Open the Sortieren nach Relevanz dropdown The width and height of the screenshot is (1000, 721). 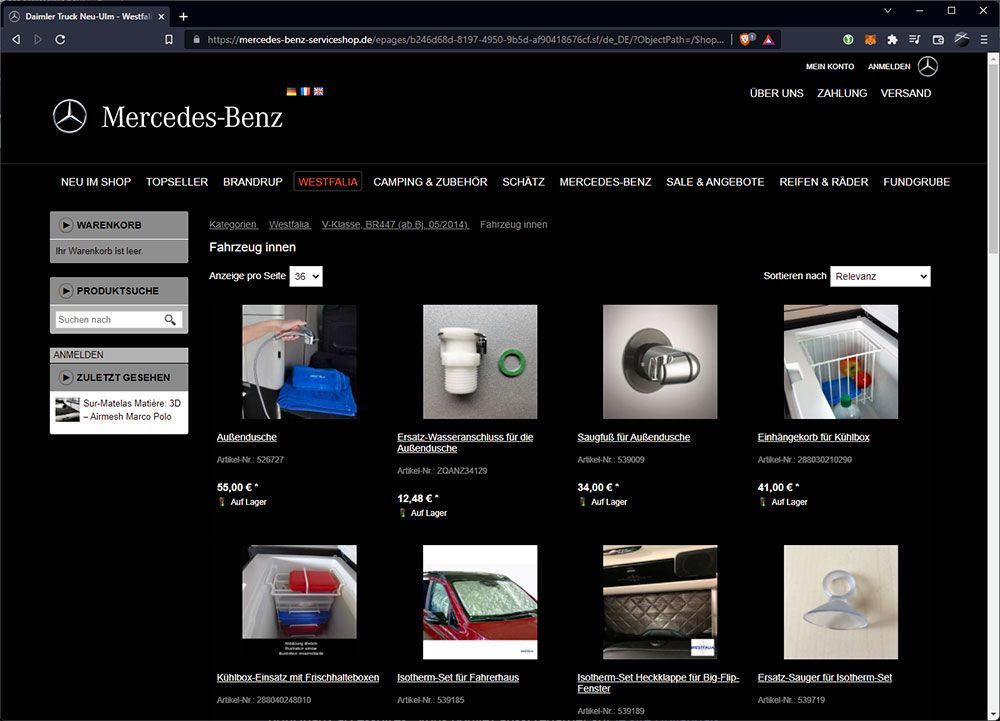(880, 276)
